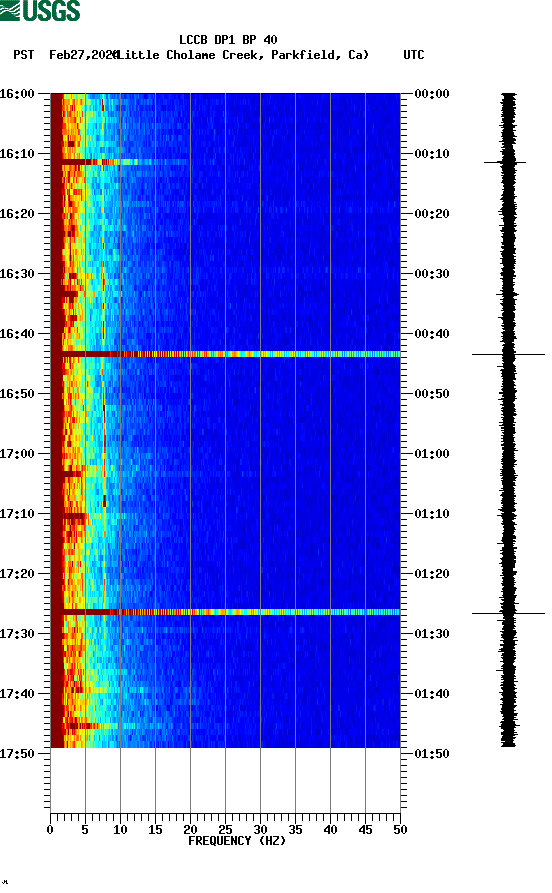This screenshot has height=893, width=552.
Task: Click the USGS logo
Action: pyautogui.click(x=40, y=10)
